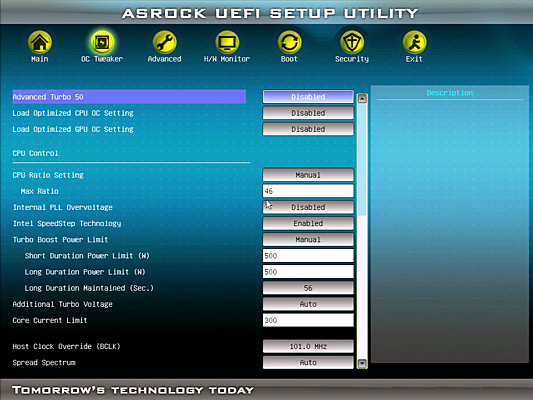
Task: Select the Spread Spectrum label
Action: [44, 363]
